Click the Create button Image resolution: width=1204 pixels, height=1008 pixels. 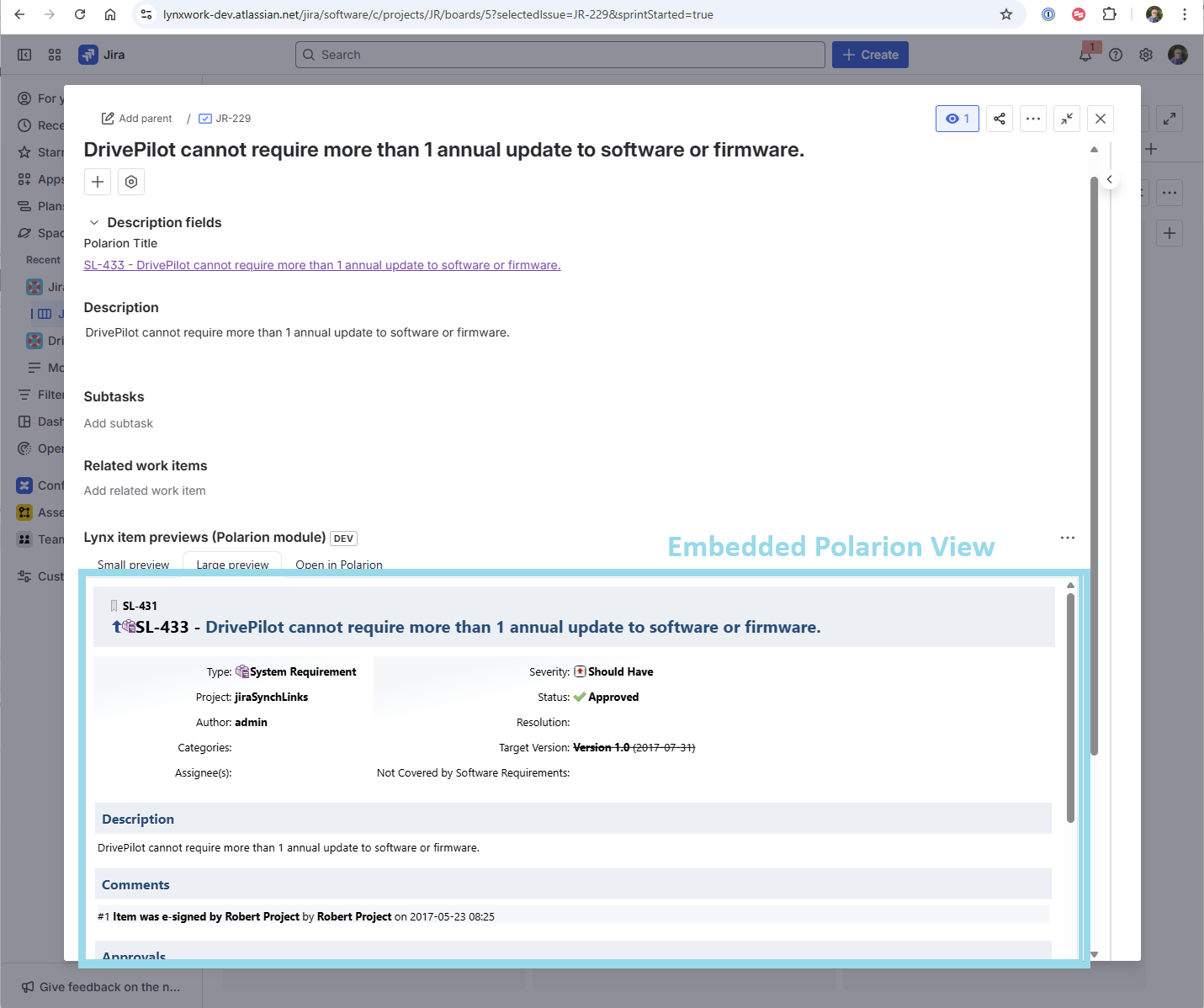(x=870, y=54)
